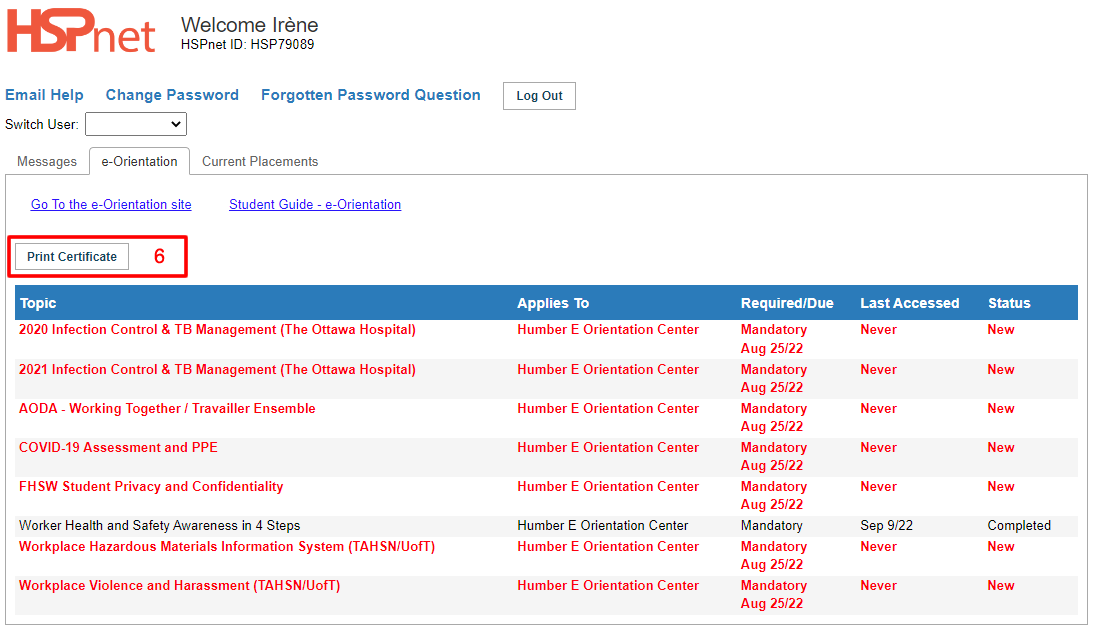The height and width of the screenshot is (634, 1097).
Task: Open Forgotten Password Question link
Action: [x=371, y=95]
